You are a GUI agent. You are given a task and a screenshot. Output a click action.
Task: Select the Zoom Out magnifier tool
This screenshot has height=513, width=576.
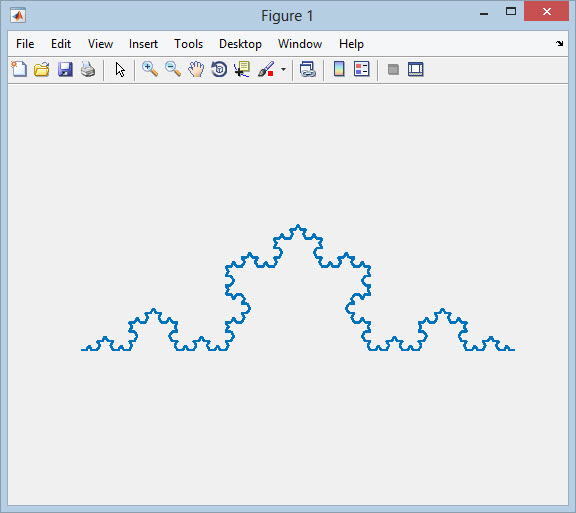click(173, 69)
